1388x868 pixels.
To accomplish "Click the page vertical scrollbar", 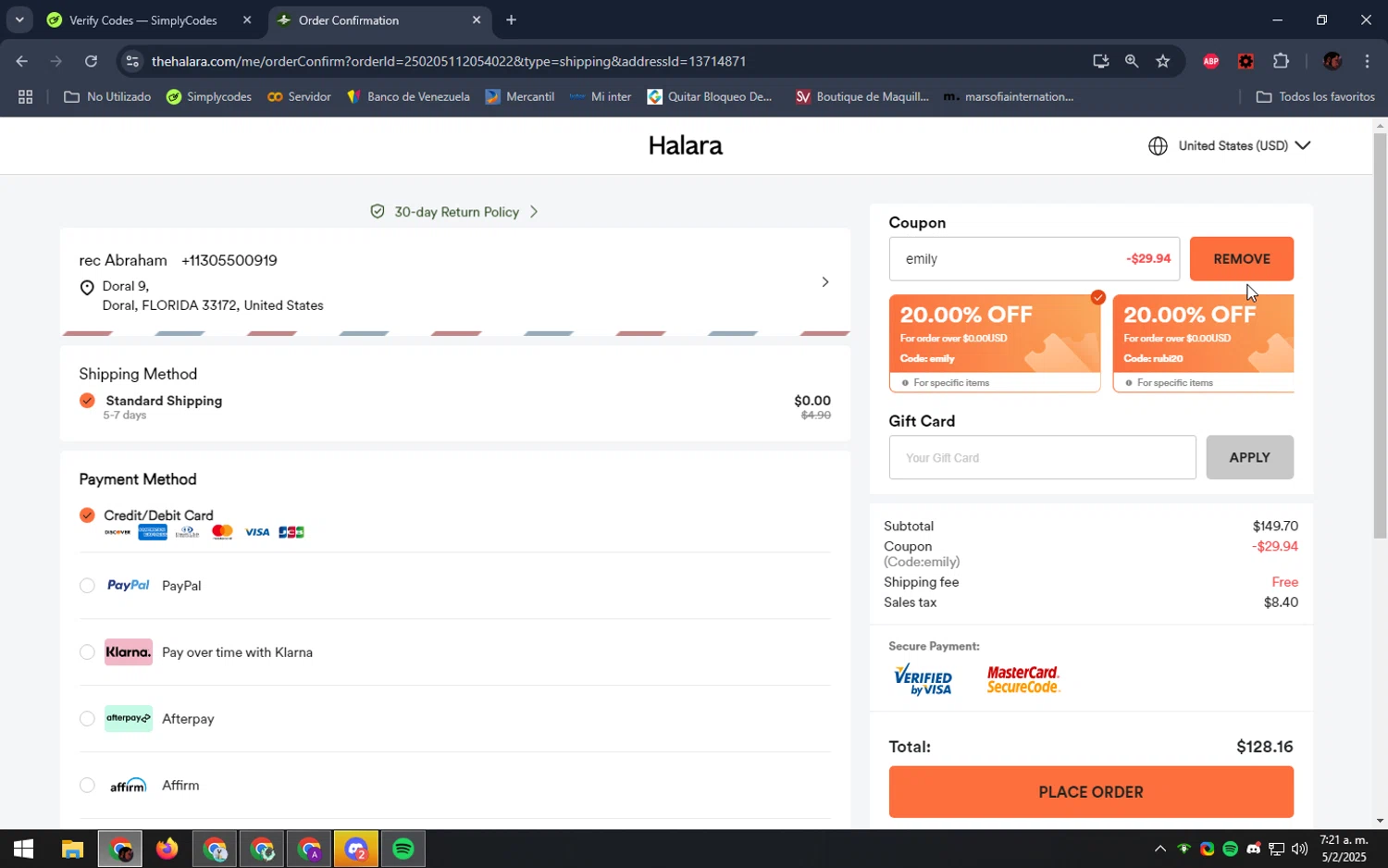I will click(x=1380, y=335).
